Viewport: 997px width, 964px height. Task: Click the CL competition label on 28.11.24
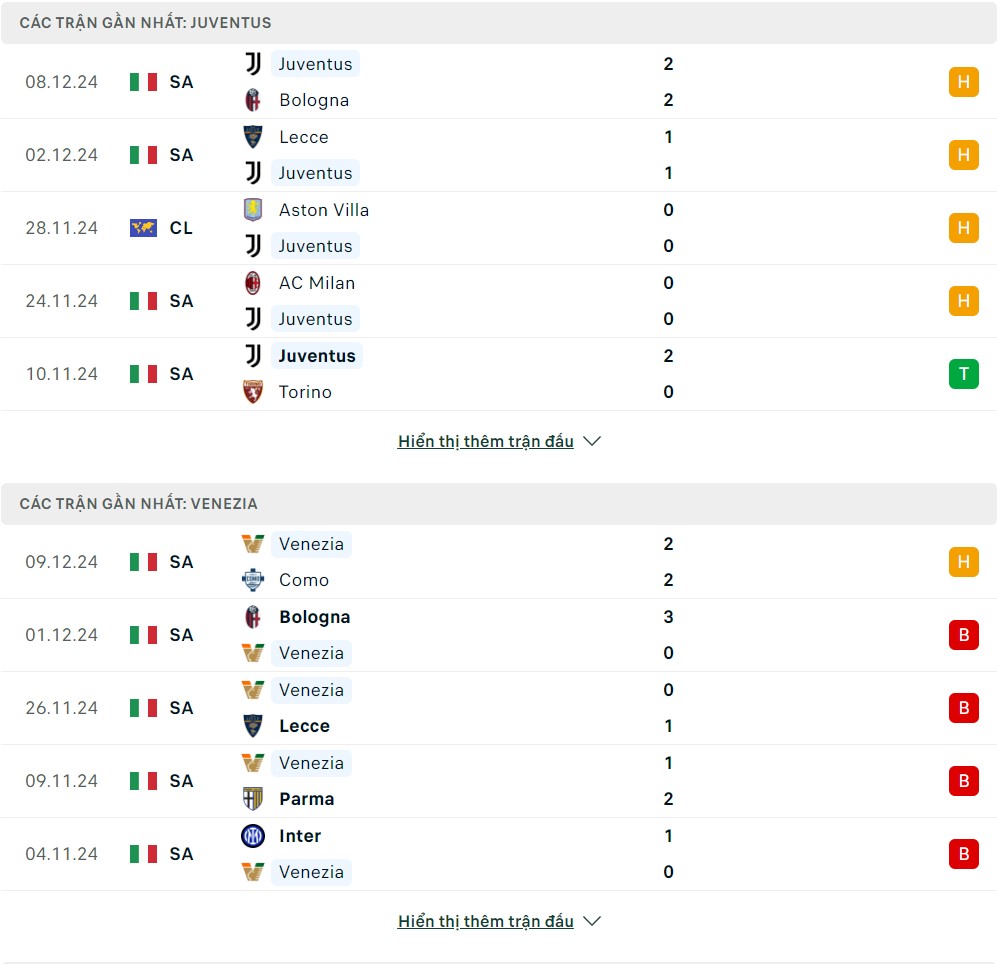pyautogui.click(x=181, y=228)
